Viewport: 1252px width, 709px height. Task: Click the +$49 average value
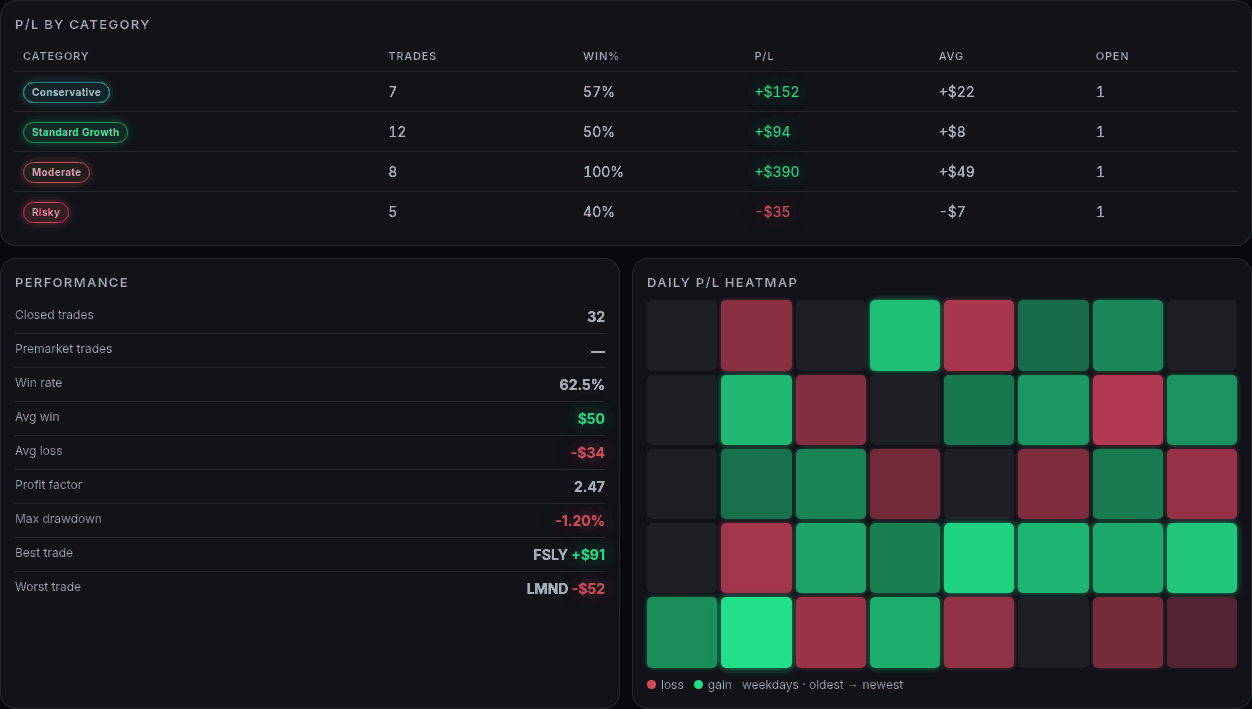(x=957, y=172)
